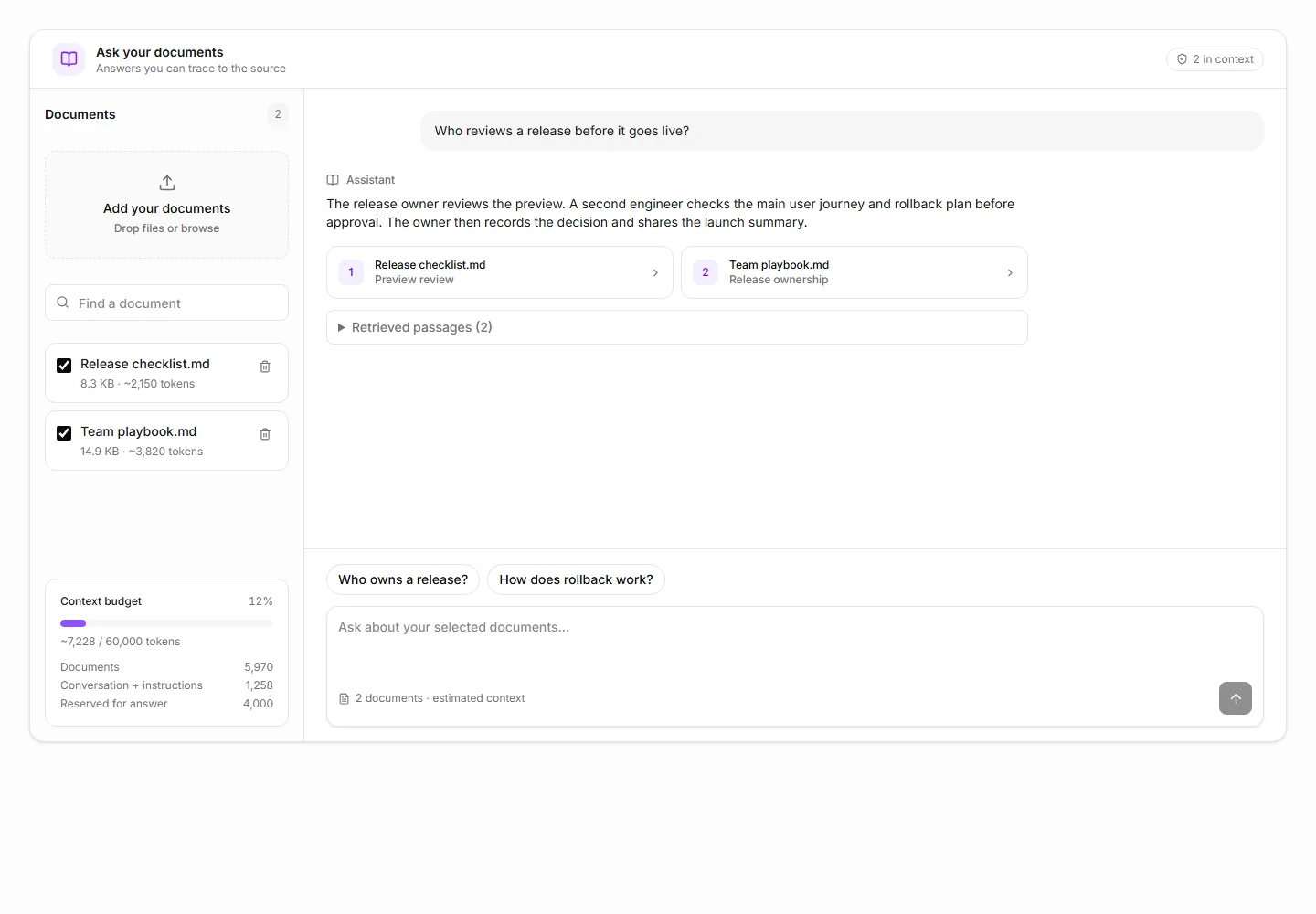Click the magnifier icon in Find a document
This screenshot has height=914, width=1316.
pyautogui.click(x=63, y=303)
